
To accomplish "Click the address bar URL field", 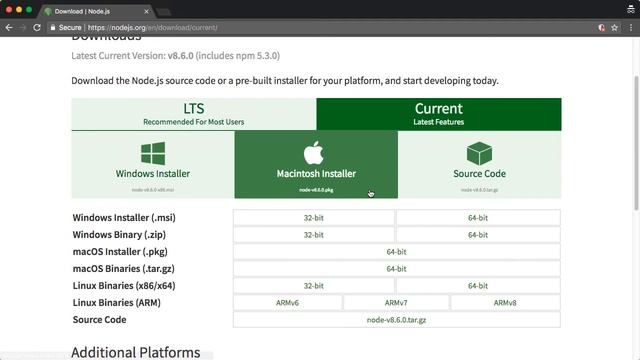I will click(322, 28).
